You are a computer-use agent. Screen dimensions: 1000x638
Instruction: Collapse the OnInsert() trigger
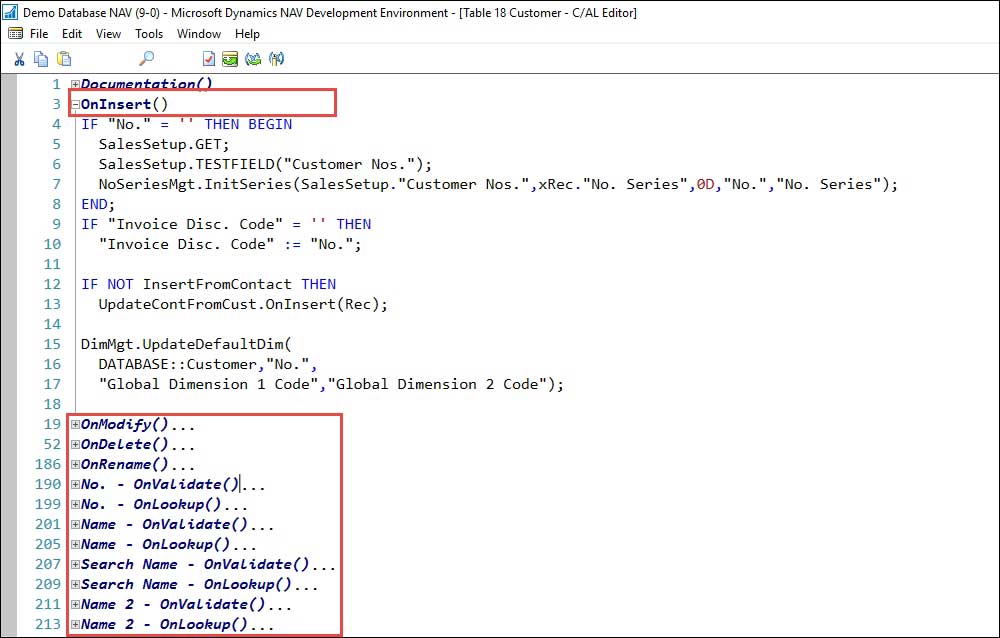pyautogui.click(x=75, y=105)
